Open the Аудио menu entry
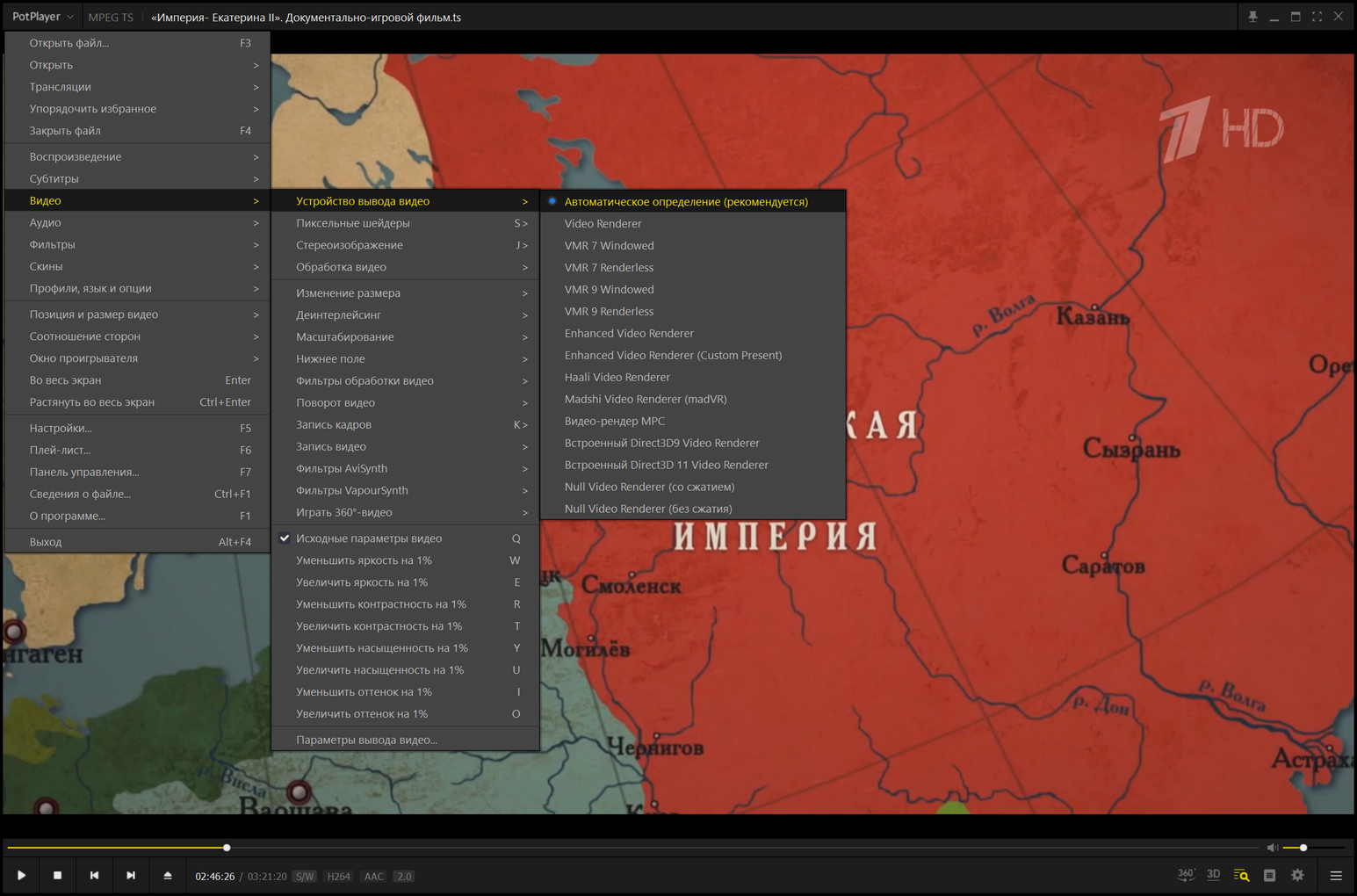1357x896 pixels. (x=137, y=222)
